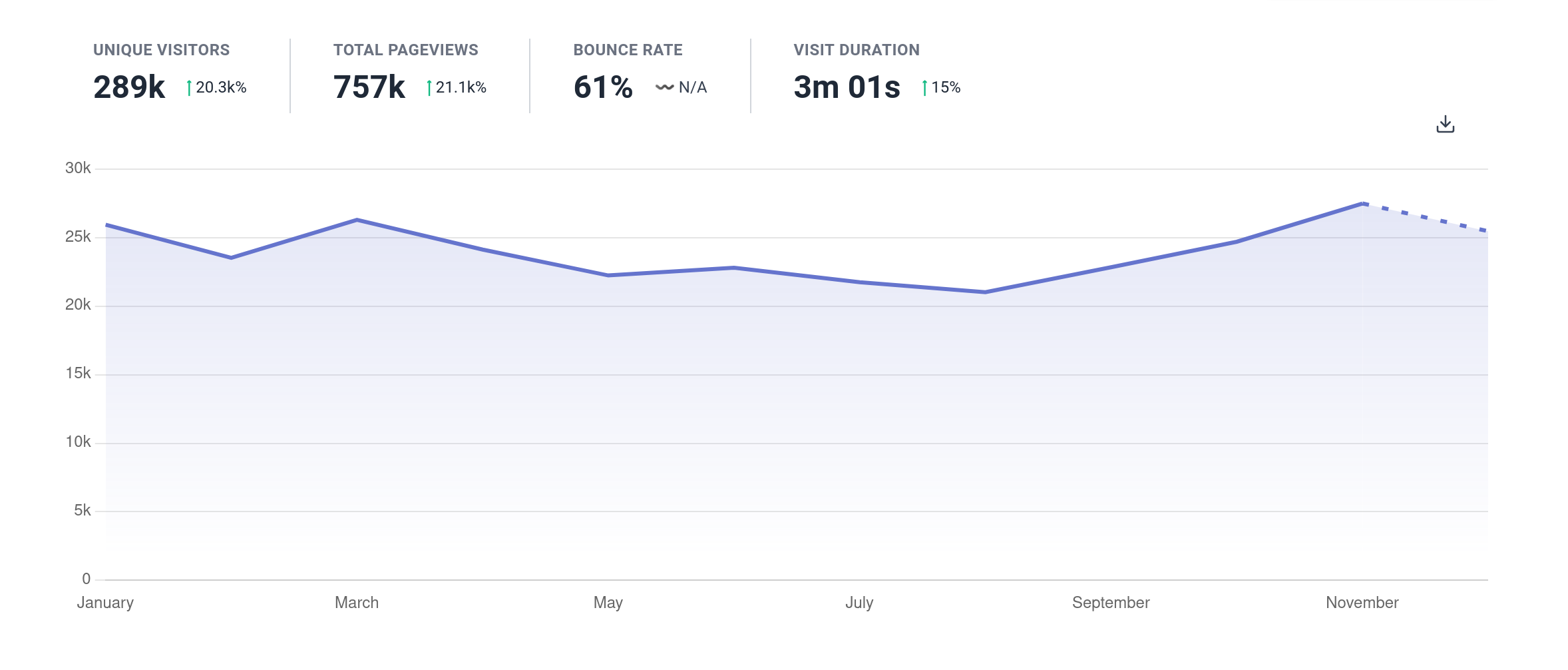The width and height of the screenshot is (1568, 670).
Task: Click the March peak data point
Action: click(357, 220)
